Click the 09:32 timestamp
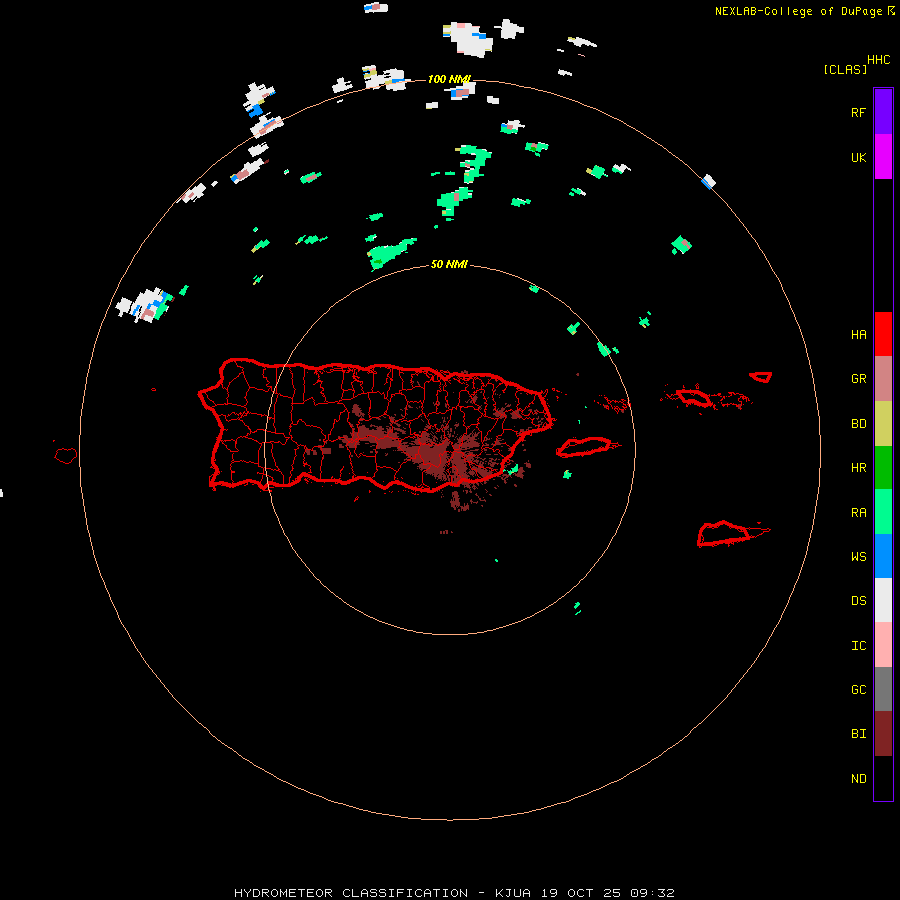Viewport: 900px width, 900px height. point(652,893)
